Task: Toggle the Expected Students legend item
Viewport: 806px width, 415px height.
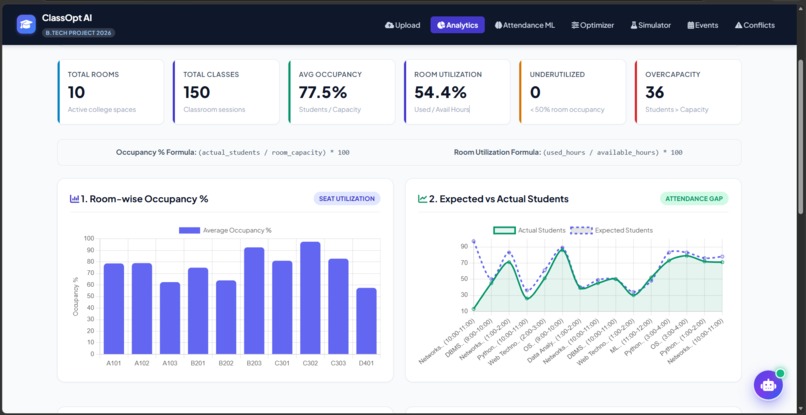Action: [612, 230]
